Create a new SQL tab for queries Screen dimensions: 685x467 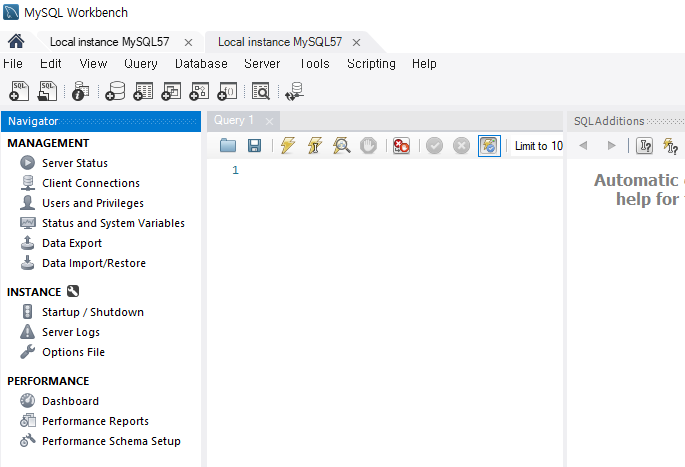(x=19, y=91)
